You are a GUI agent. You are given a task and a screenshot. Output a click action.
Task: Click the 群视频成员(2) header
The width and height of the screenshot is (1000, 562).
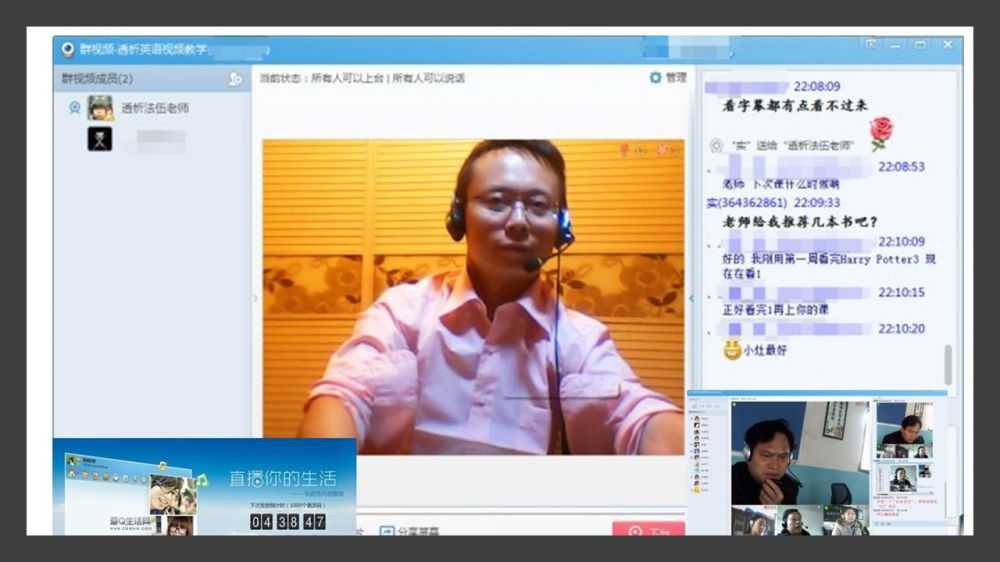coord(98,79)
